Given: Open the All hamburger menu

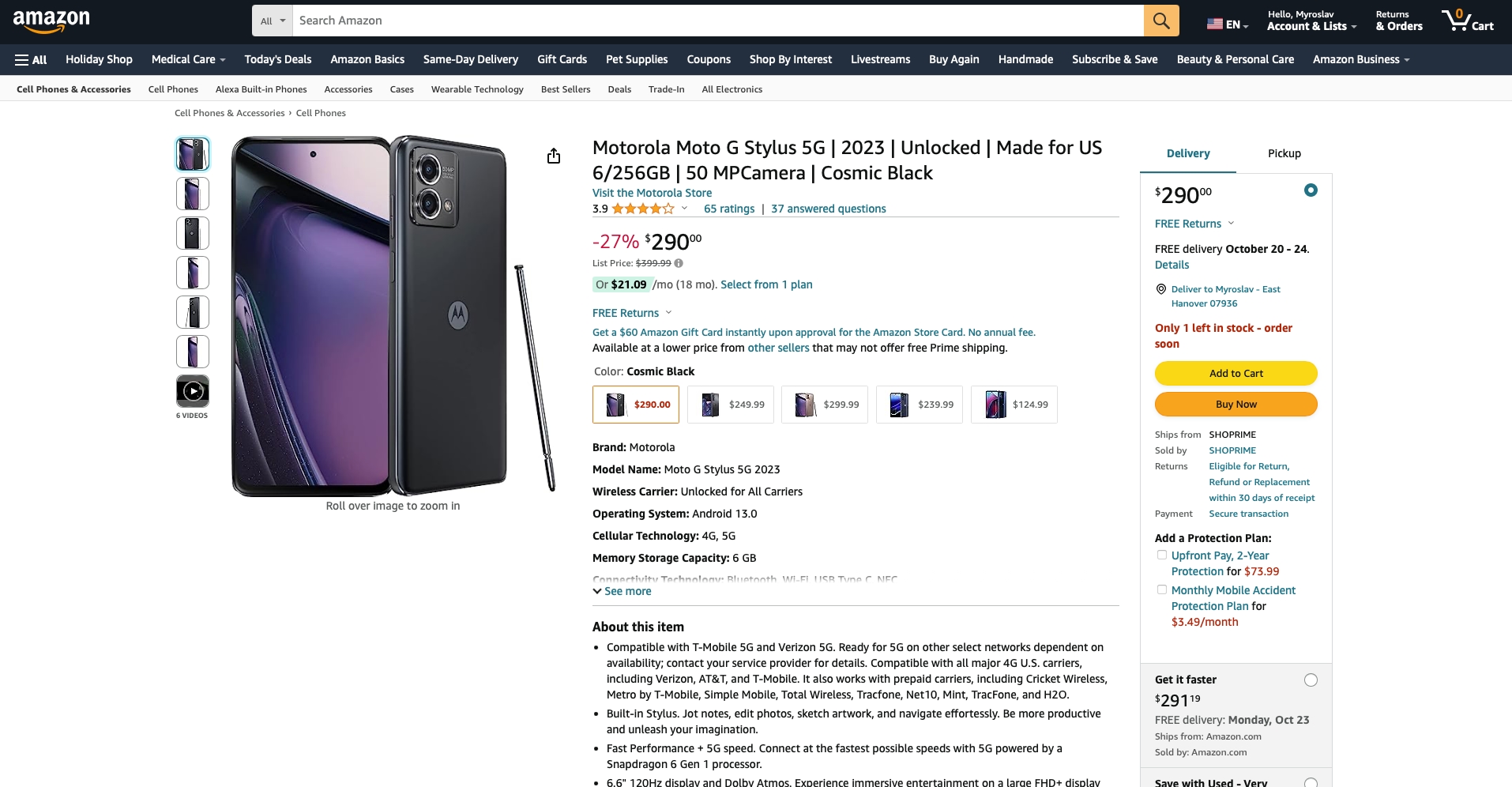Looking at the screenshot, I should coord(31,60).
